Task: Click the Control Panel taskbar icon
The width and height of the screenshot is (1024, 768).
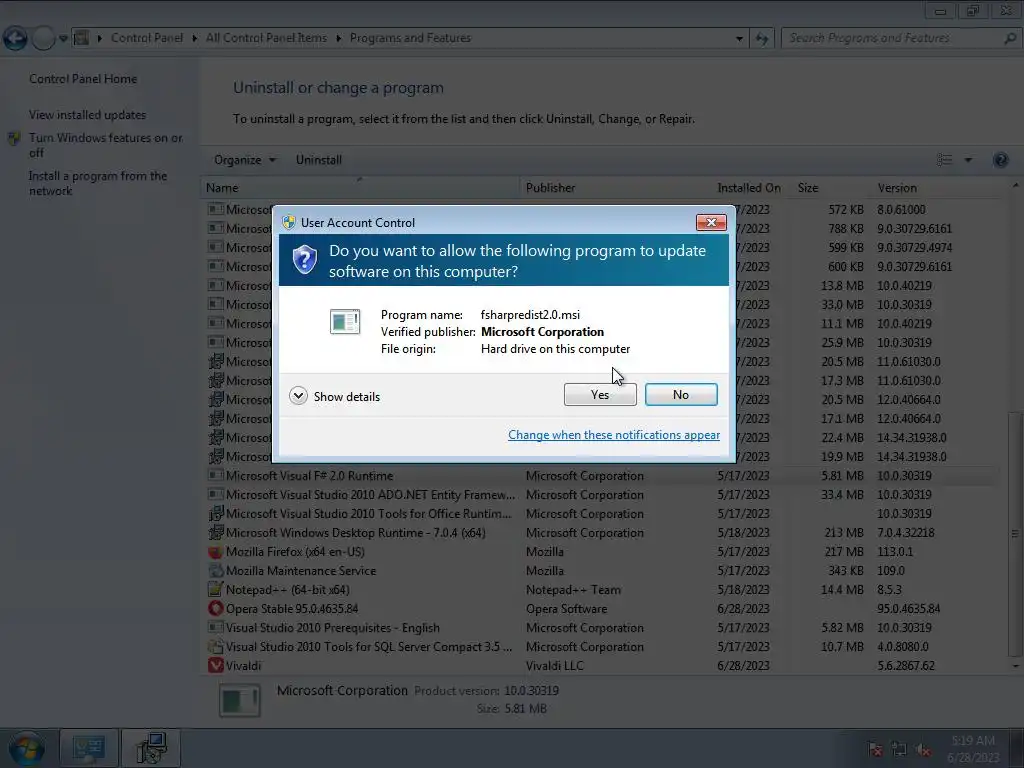Action: [88, 748]
